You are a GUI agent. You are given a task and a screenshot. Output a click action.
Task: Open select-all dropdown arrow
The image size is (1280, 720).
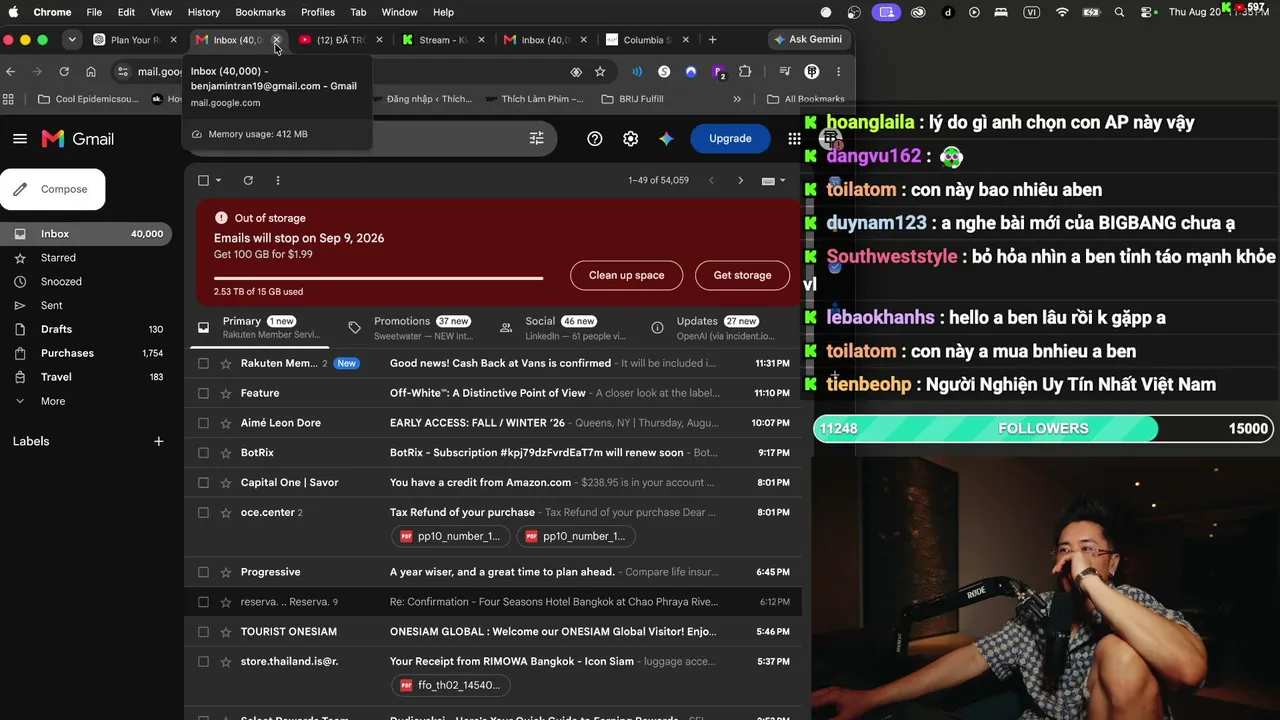click(218, 180)
